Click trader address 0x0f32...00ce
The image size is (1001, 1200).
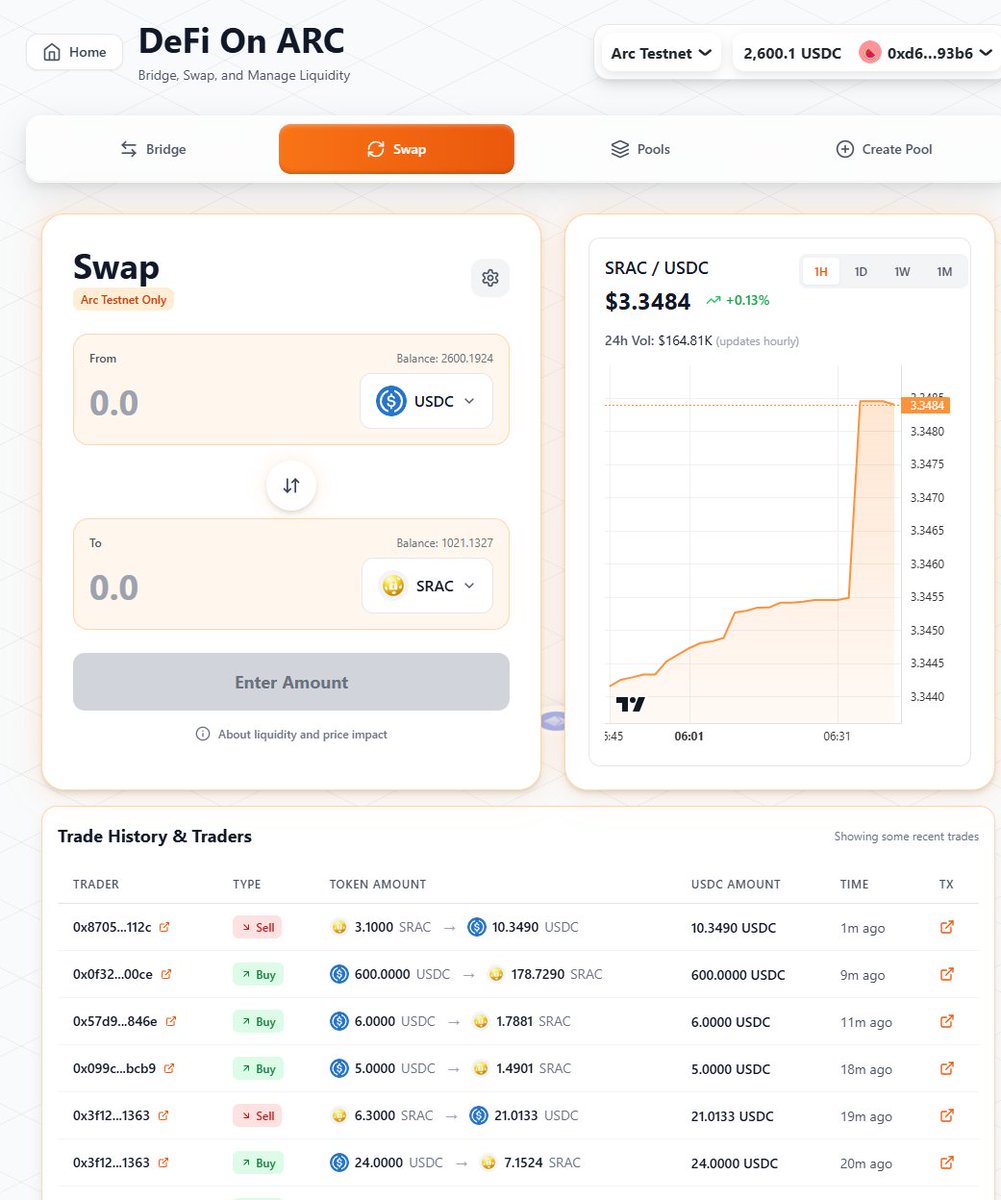click(x=113, y=974)
